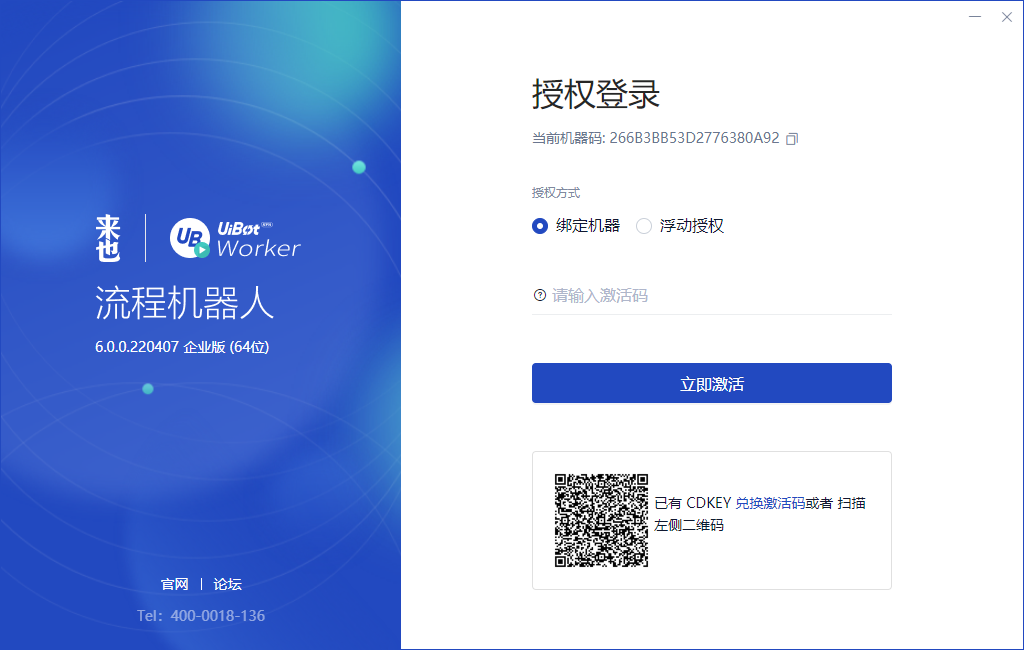This screenshot has height=650, width=1024.
Task: Click the 流程机器人 title text
Action: point(184,303)
